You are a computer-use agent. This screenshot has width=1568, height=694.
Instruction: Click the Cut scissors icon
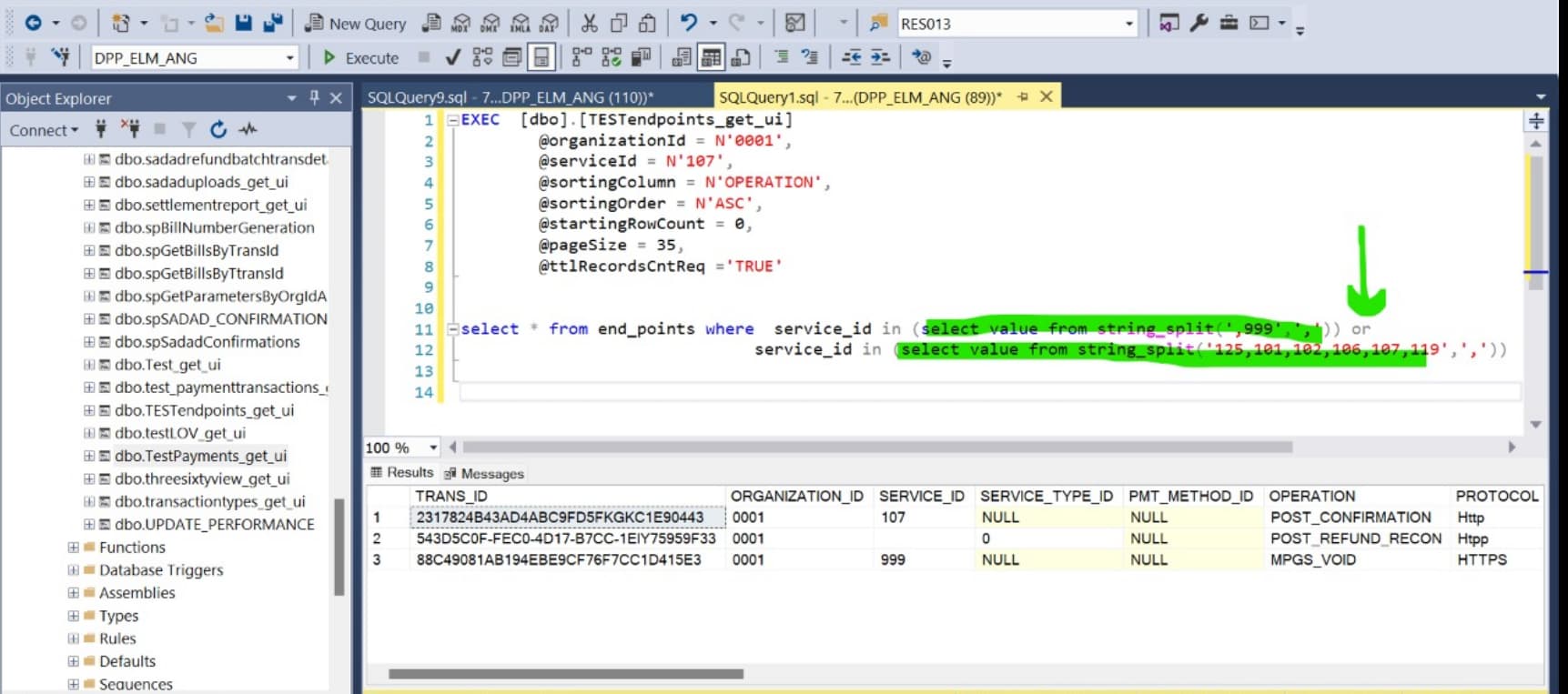coord(590,24)
